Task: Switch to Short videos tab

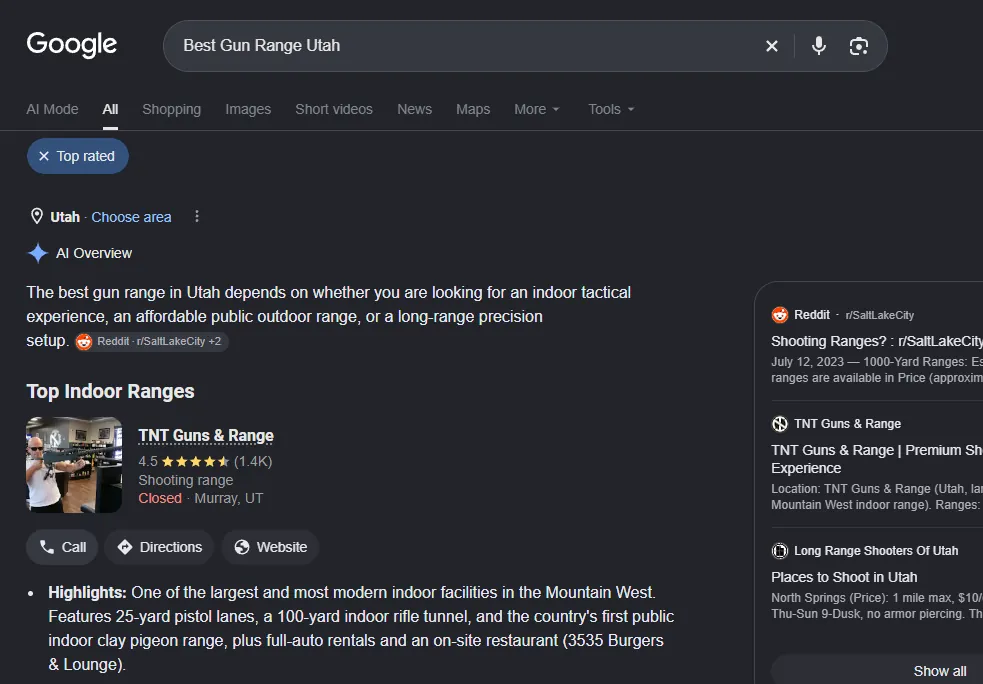Action: tap(334, 109)
